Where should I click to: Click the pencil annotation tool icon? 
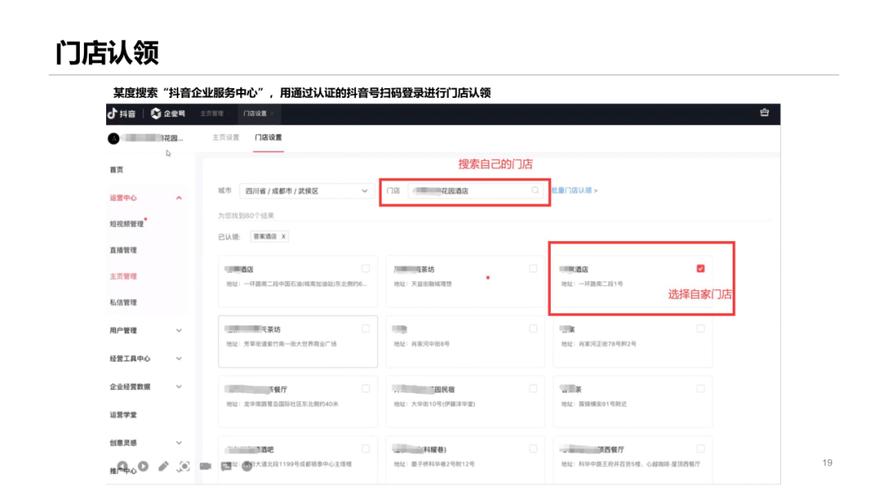pyautogui.click(x=164, y=466)
